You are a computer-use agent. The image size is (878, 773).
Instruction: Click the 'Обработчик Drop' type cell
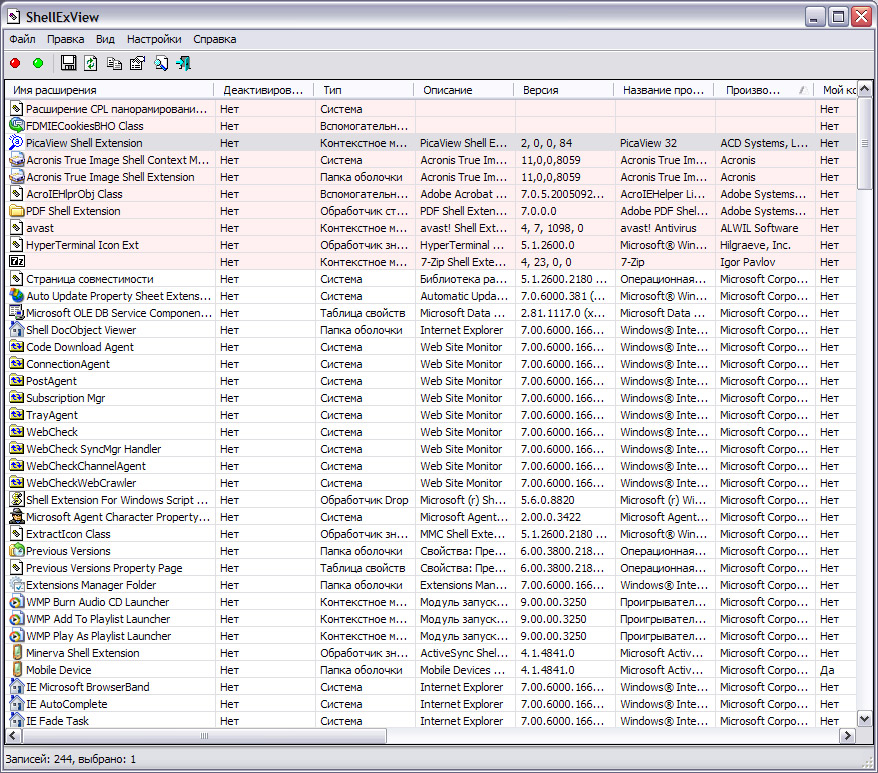[x=364, y=500]
